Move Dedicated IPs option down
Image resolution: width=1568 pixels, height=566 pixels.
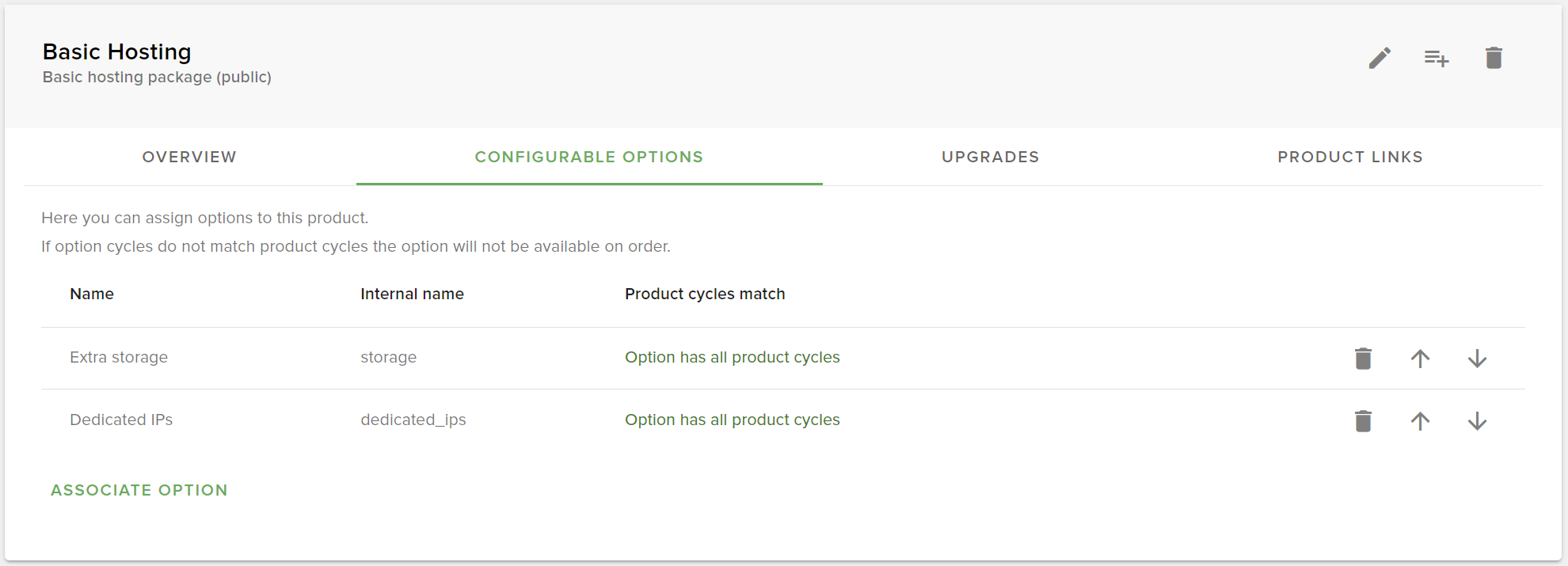click(1477, 421)
